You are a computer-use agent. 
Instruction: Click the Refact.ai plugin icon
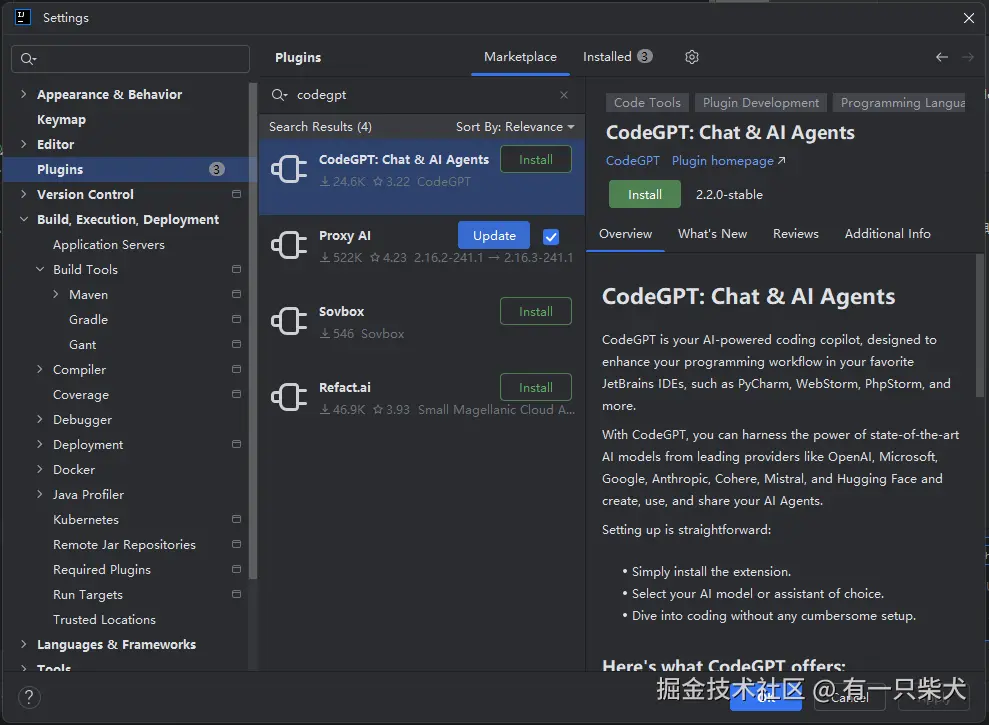click(289, 397)
